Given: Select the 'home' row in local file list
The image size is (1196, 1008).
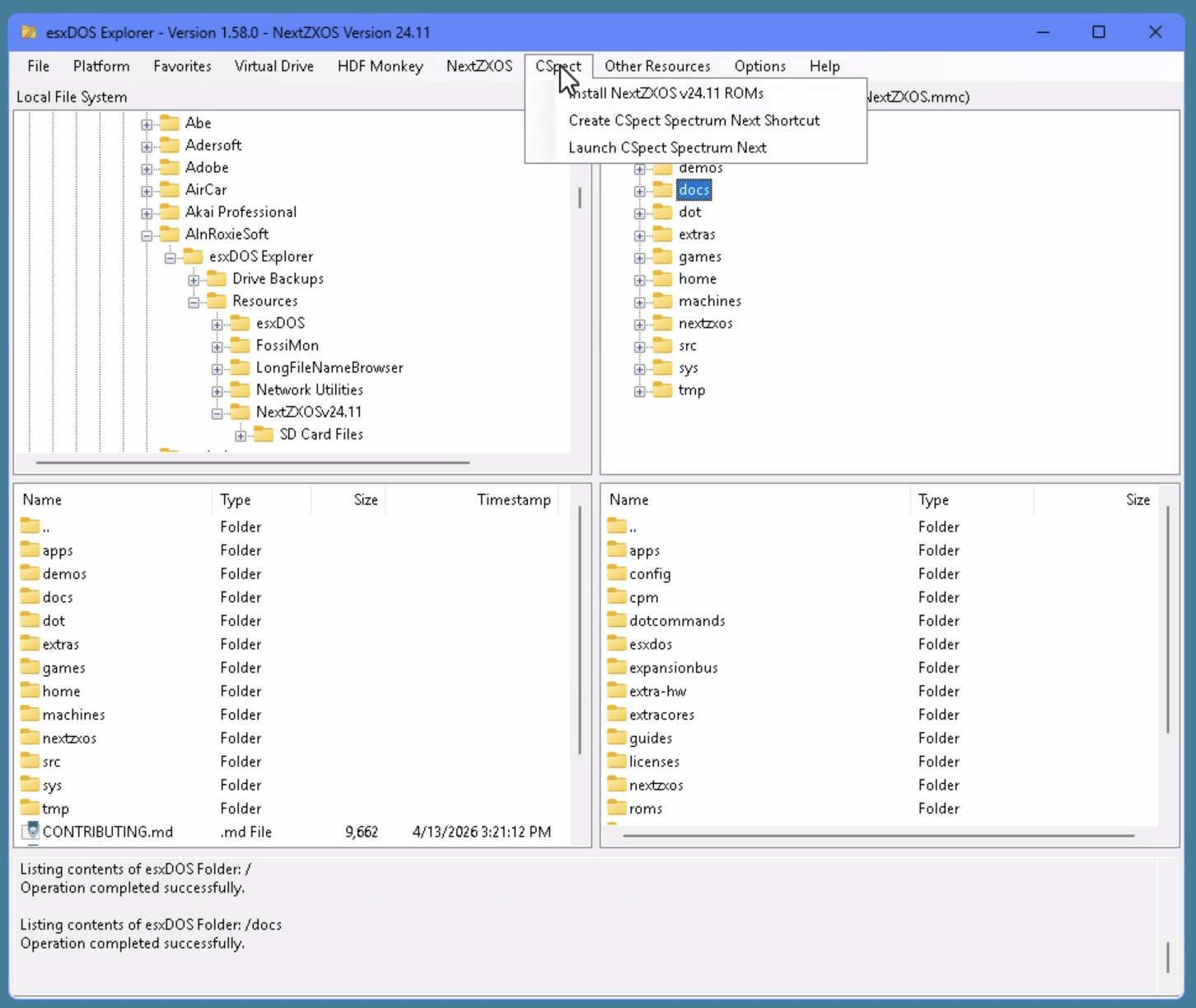Looking at the screenshot, I should (x=293, y=691).
